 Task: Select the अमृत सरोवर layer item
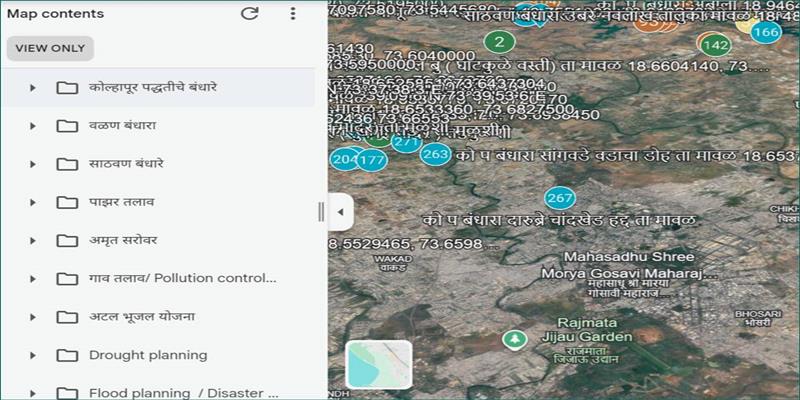(x=123, y=241)
